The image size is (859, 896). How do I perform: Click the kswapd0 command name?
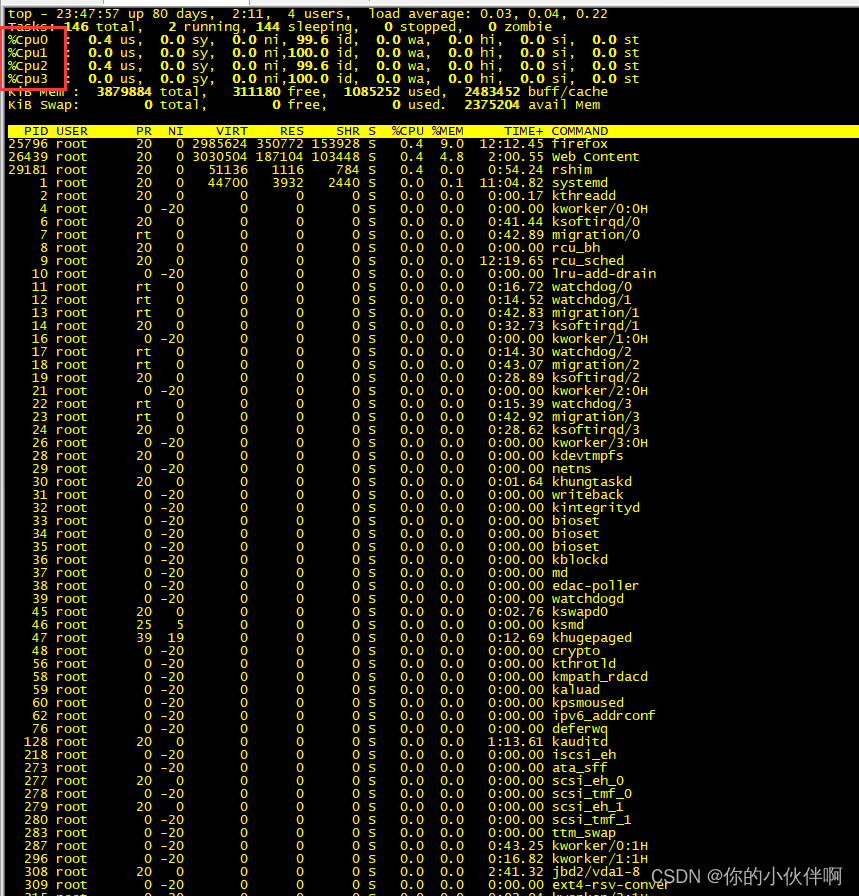(580, 612)
